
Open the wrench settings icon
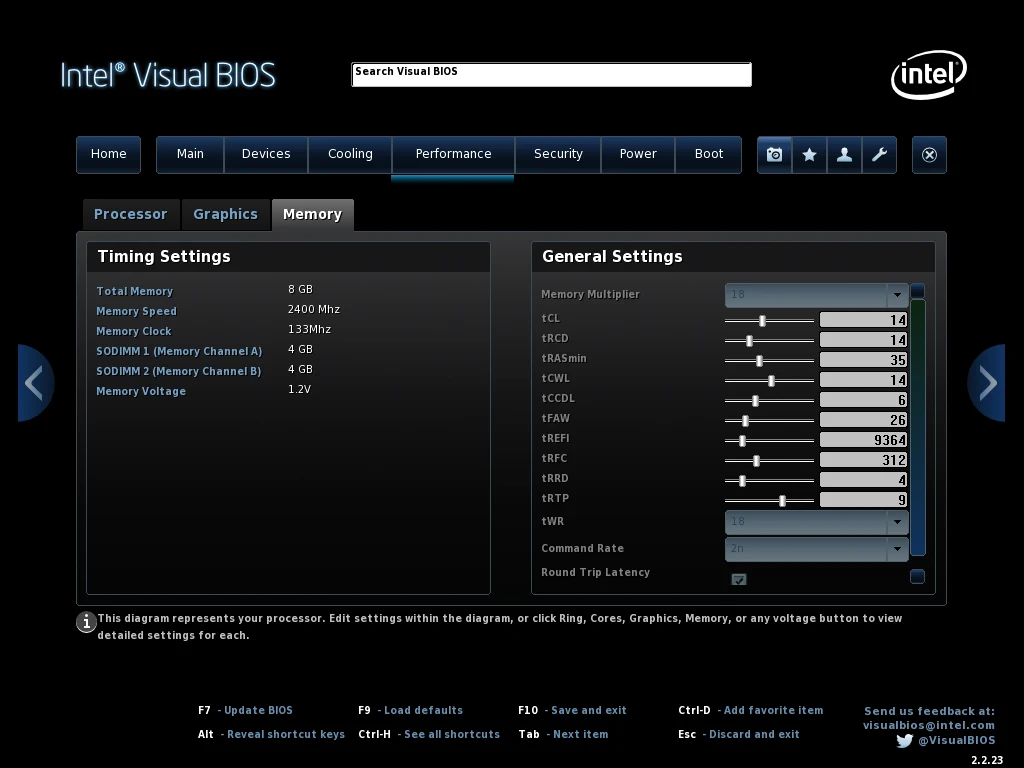(879, 155)
